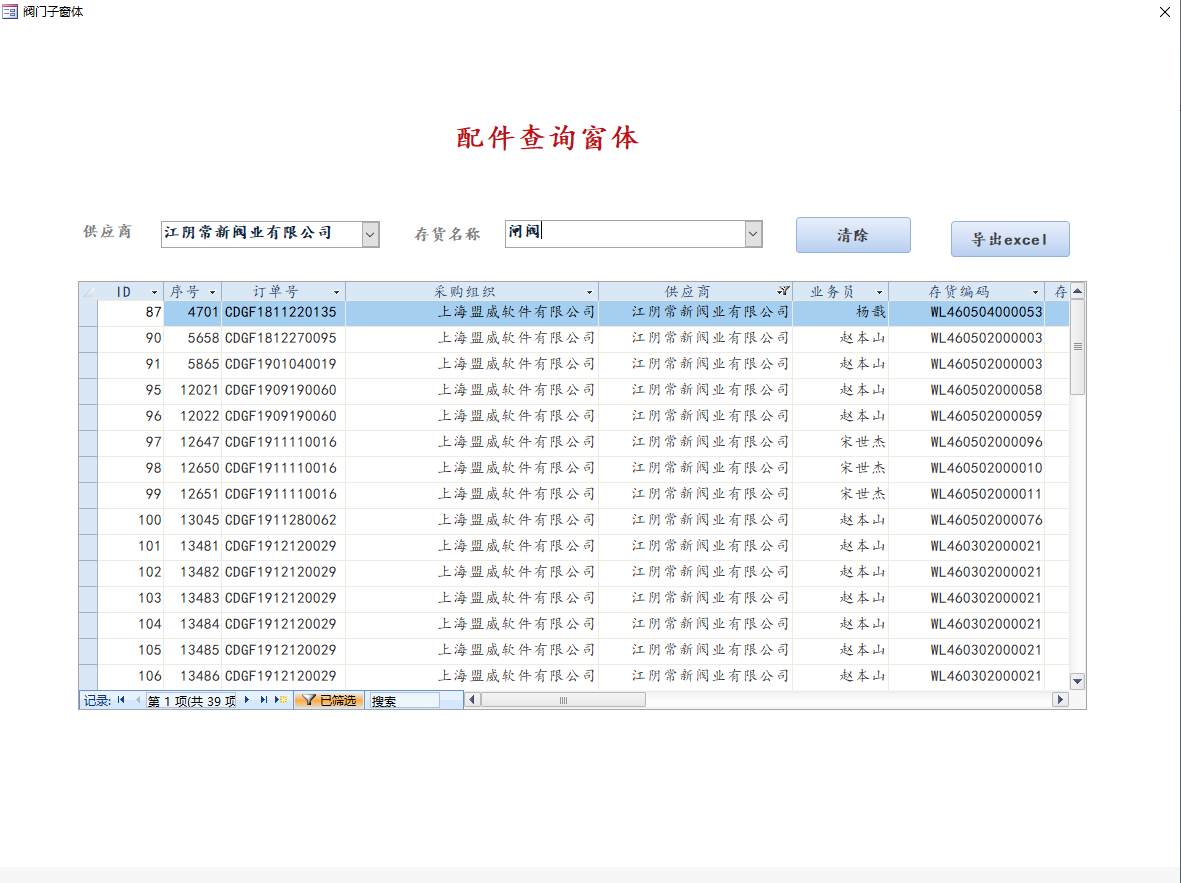Go to next record in navigator

tap(247, 700)
